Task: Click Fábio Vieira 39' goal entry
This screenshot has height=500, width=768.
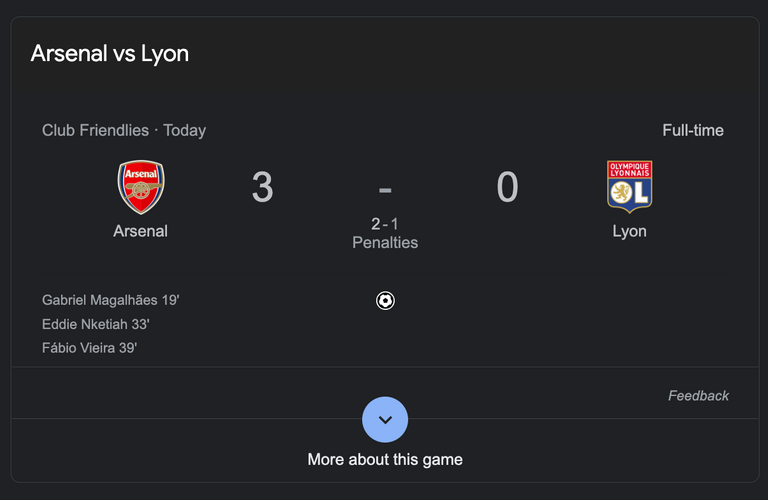Action: coord(90,348)
